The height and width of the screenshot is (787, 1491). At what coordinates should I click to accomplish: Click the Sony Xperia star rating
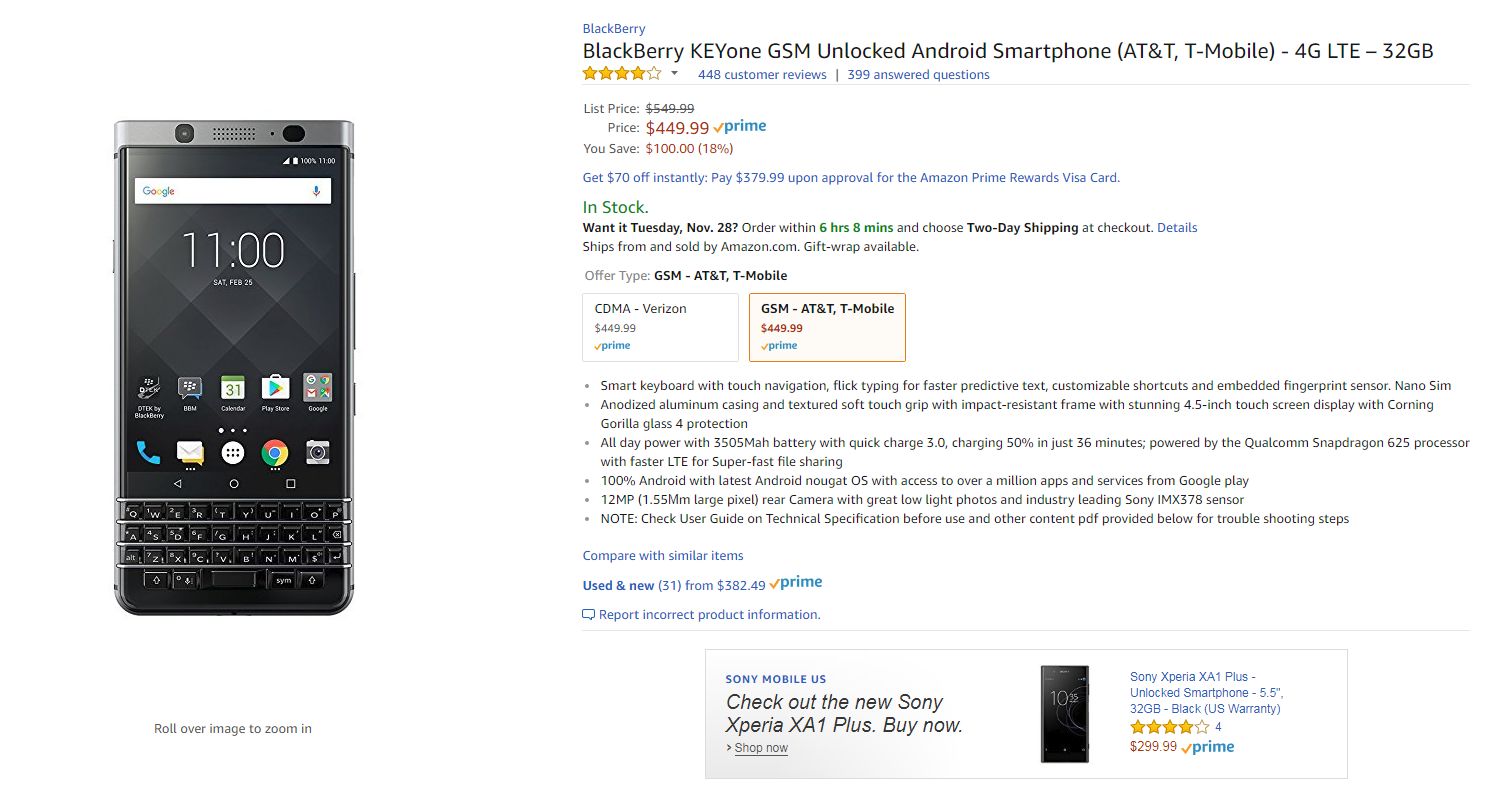[x=1169, y=728]
